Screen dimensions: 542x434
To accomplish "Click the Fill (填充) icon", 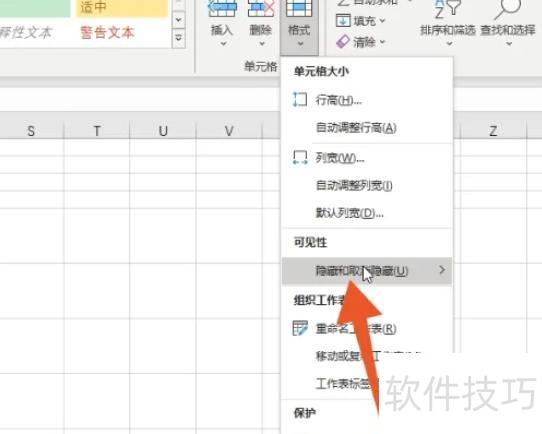I will 343,20.
